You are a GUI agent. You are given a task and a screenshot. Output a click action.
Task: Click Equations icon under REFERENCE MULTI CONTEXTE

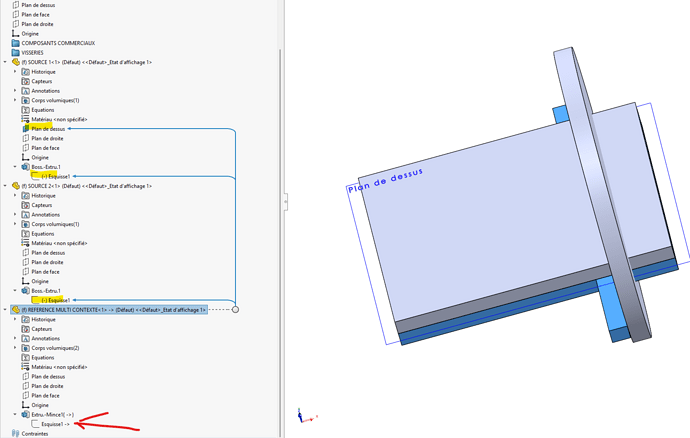click(x=26, y=357)
